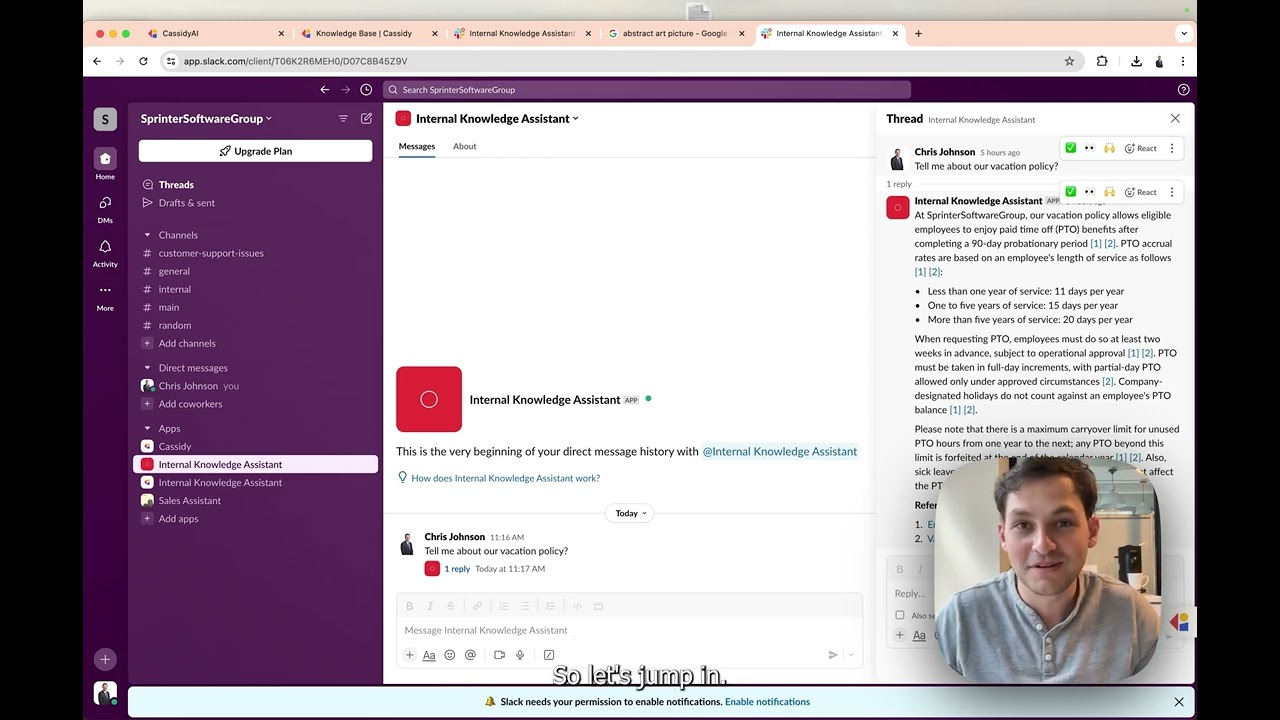Record audio clip microphone icon
This screenshot has width=1280, height=720.
coord(520,655)
